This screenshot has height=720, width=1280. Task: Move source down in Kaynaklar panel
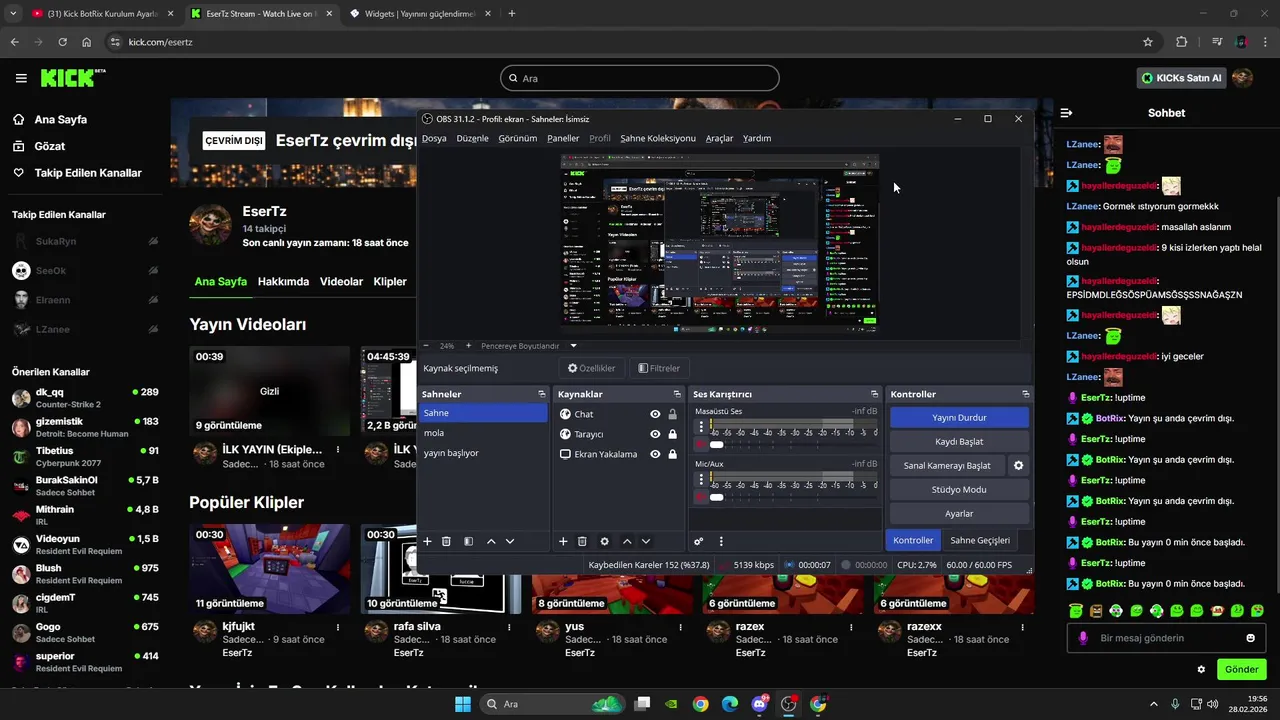point(646,541)
